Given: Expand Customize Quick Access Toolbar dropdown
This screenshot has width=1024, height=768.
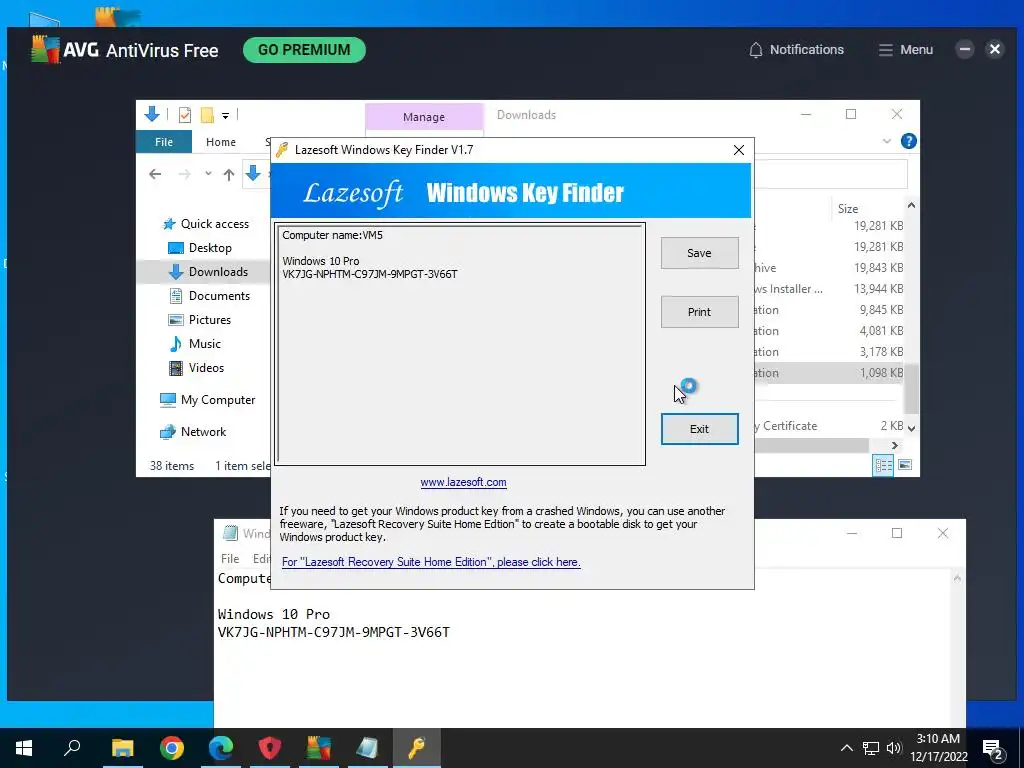Looking at the screenshot, I should [225, 116].
